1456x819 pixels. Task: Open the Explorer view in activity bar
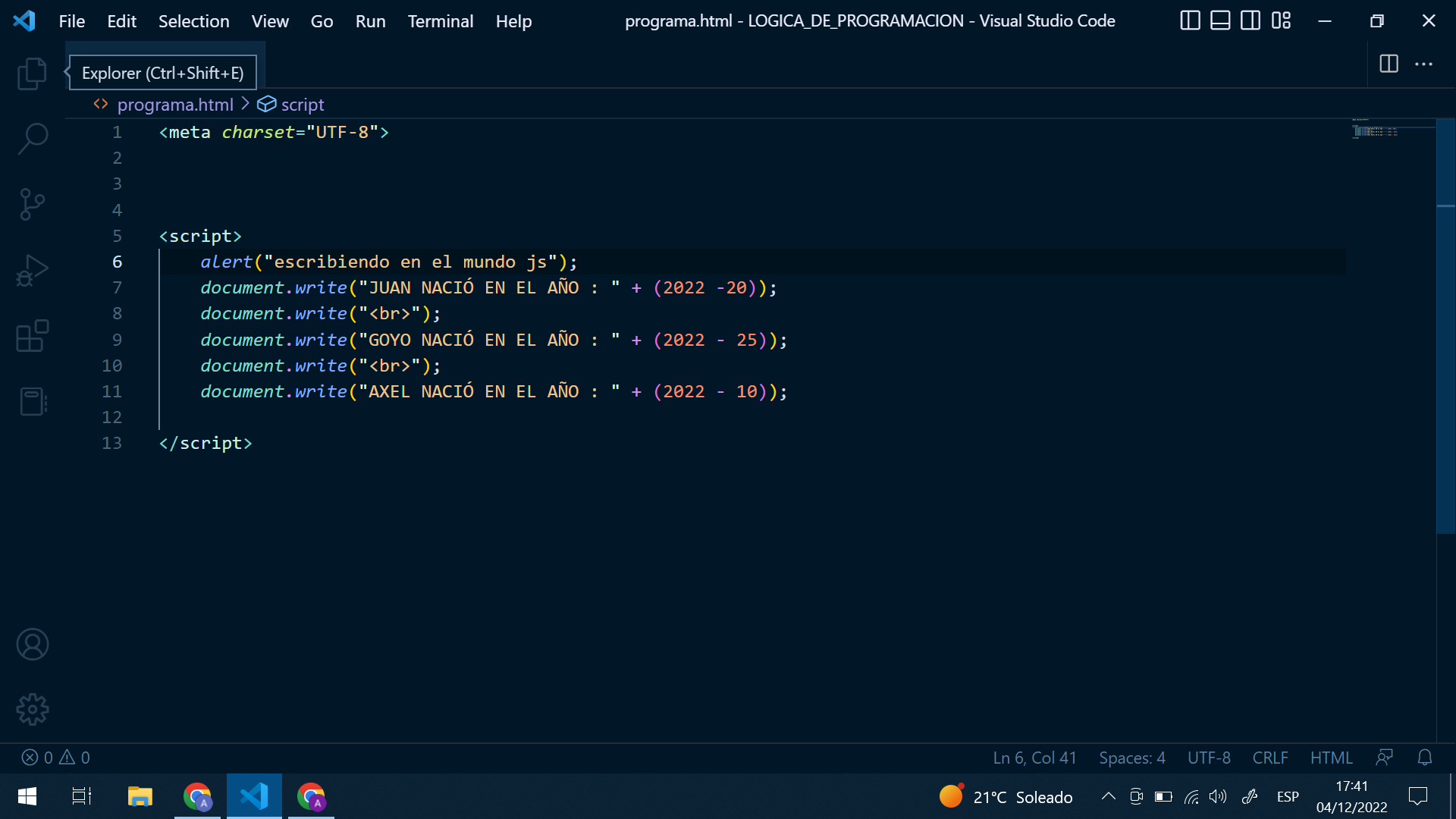click(32, 74)
